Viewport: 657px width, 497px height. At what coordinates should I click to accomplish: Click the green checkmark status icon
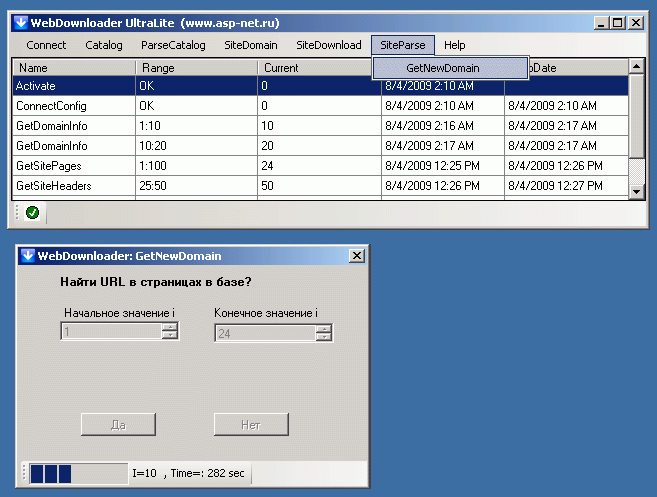(x=32, y=212)
